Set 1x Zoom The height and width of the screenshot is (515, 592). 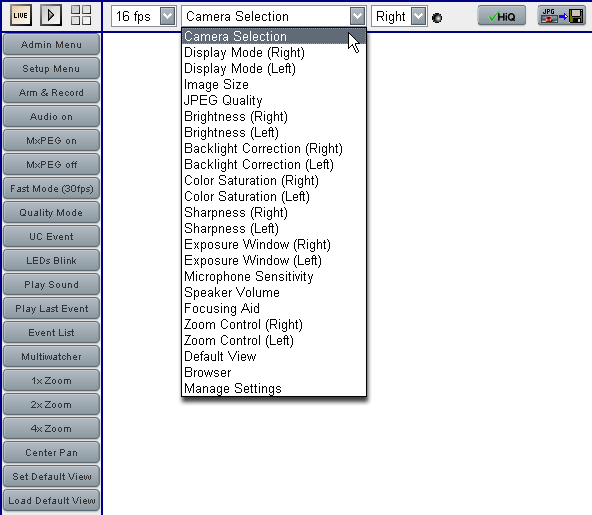click(x=51, y=381)
